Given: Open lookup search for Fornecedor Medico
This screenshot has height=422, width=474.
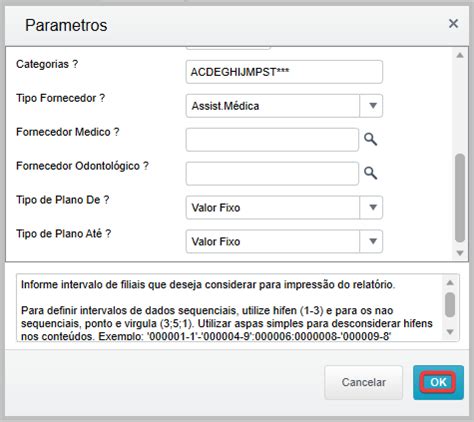Looking at the screenshot, I should point(370,139).
